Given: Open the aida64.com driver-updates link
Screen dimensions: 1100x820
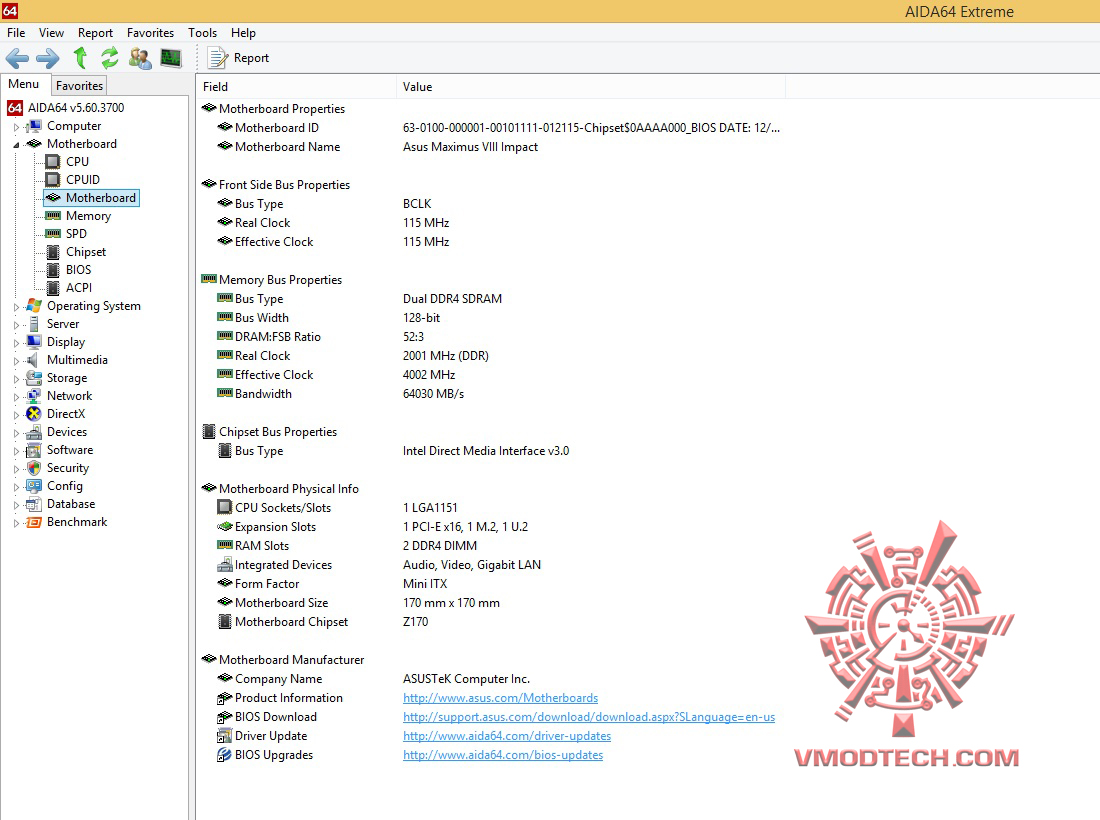Looking at the screenshot, I should pyautogui.click(x=507, y=736).
